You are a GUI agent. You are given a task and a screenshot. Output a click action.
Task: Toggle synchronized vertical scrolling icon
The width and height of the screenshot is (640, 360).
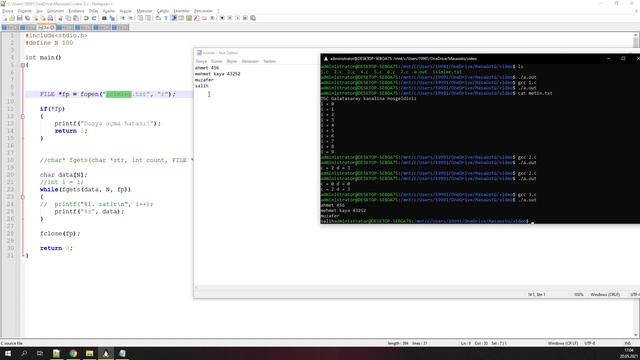pyautogui.click(x=140, y=18)
